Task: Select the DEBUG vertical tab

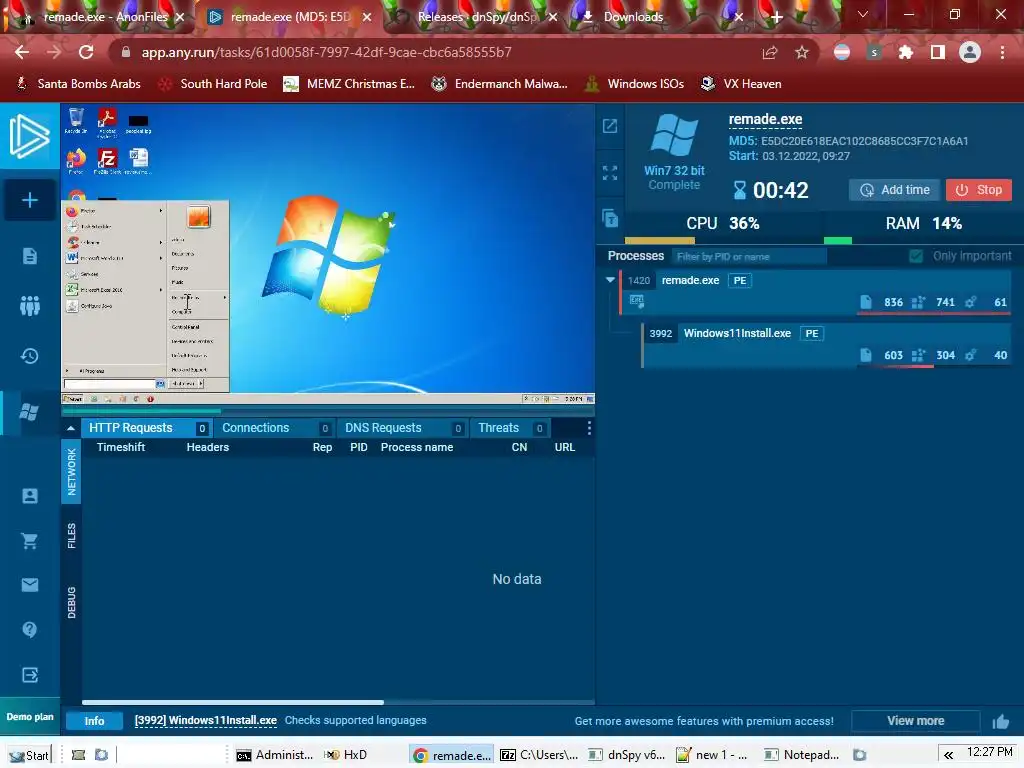Action: [x=71, y=602]
